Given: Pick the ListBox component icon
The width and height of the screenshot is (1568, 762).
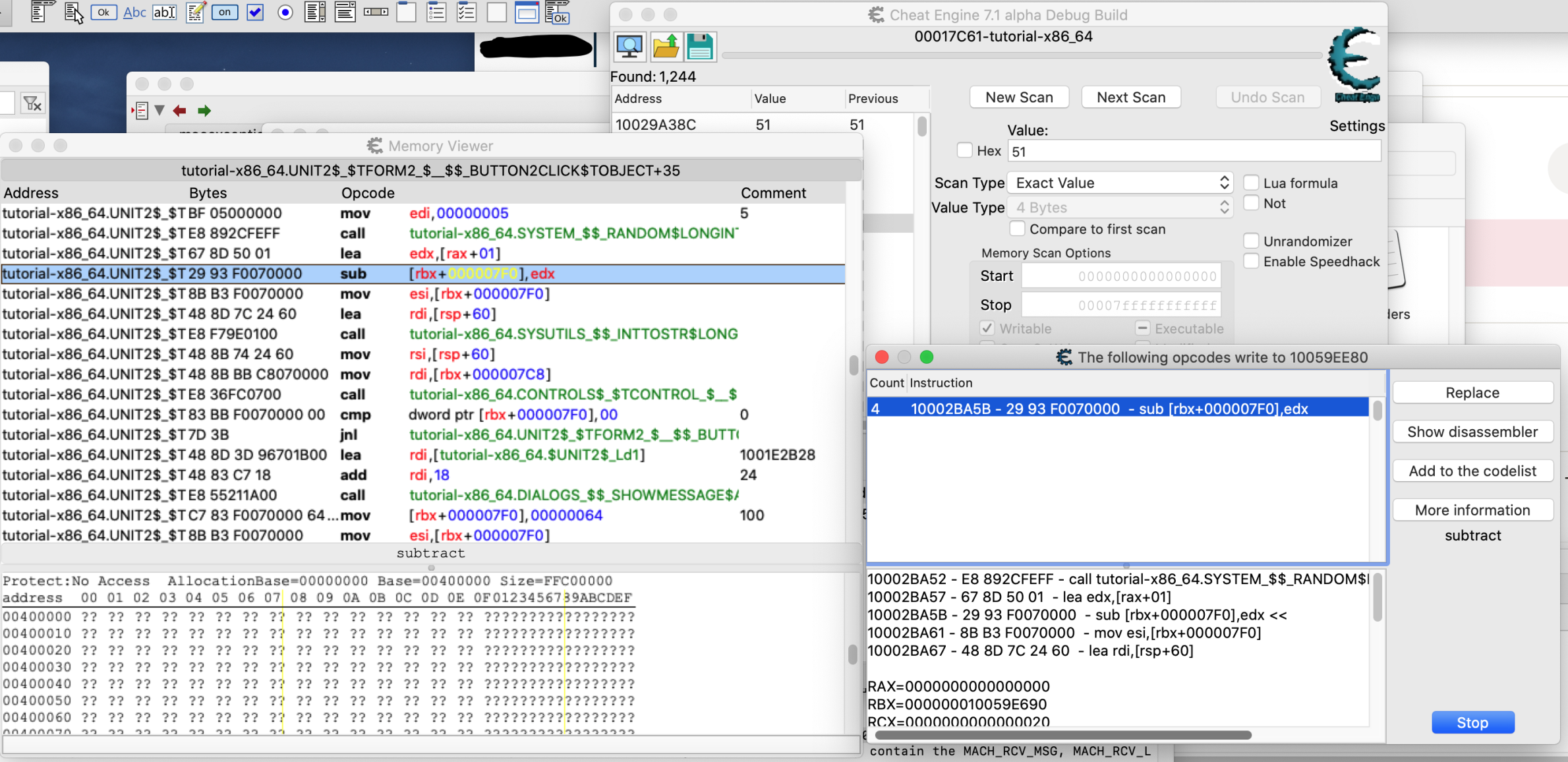Looking at the screenshot, I should (315, 12).
